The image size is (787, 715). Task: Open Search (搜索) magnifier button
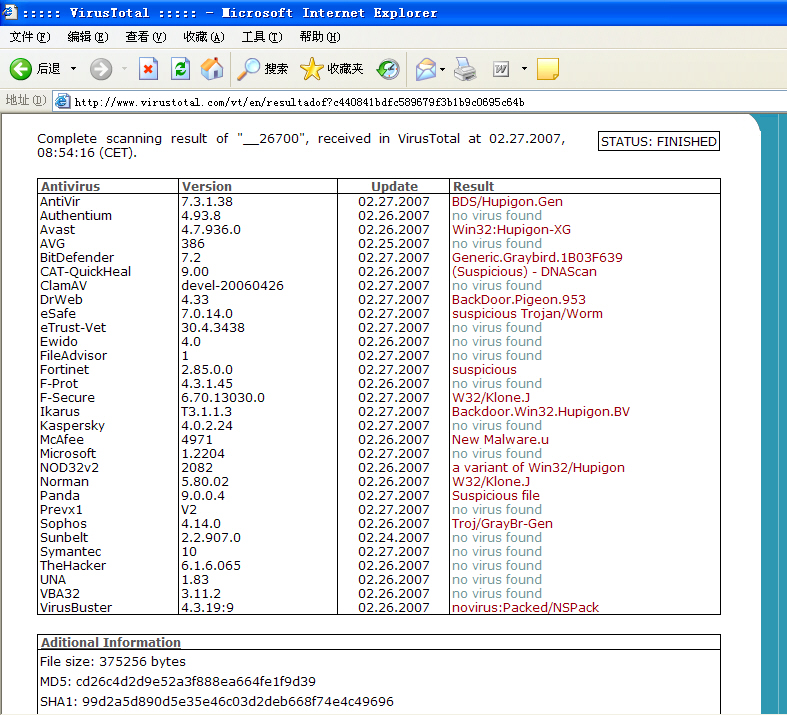263,69
